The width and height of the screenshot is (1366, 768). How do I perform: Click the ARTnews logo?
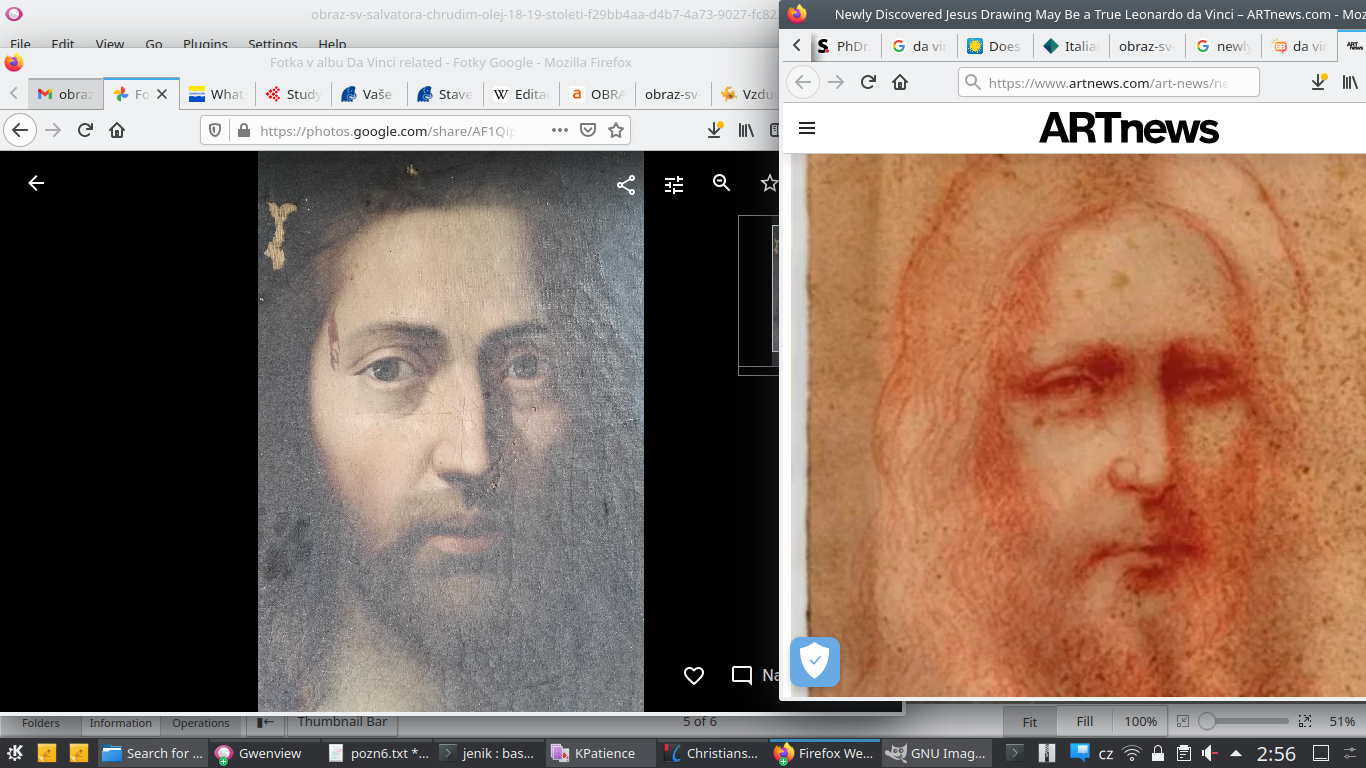click(1129, 128)
